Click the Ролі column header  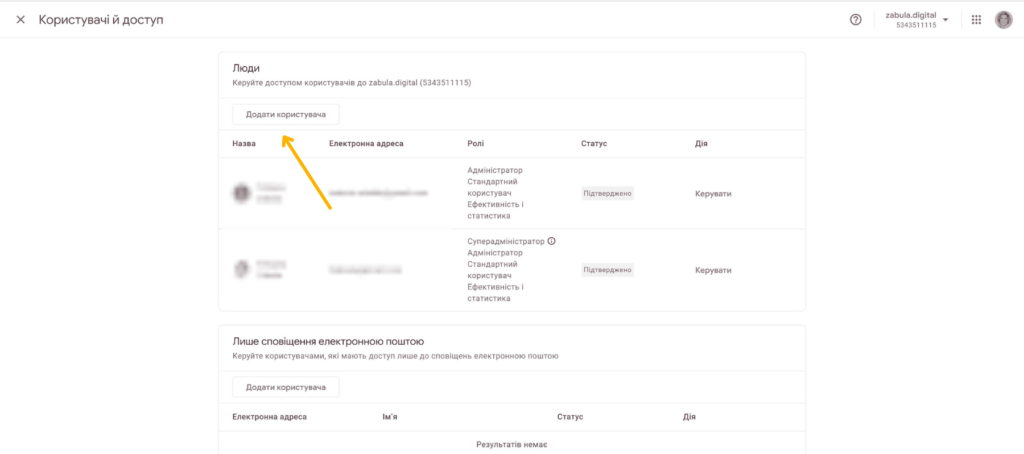click(476, 143)
